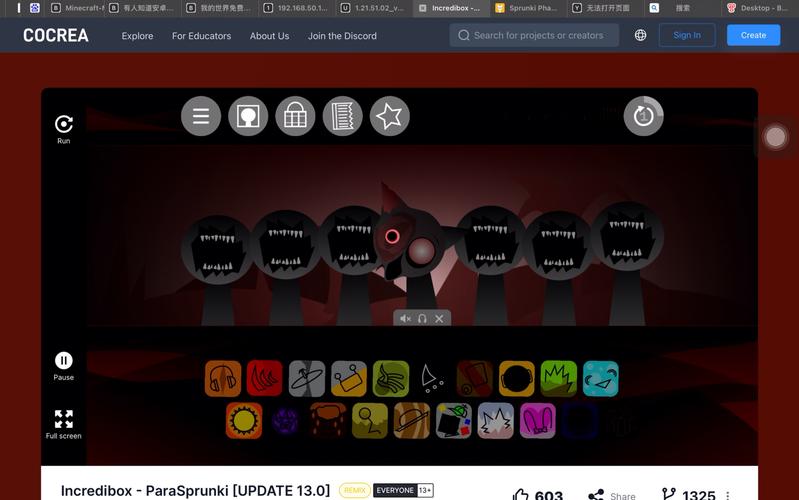Open Join the Discord link

(342, 36)
